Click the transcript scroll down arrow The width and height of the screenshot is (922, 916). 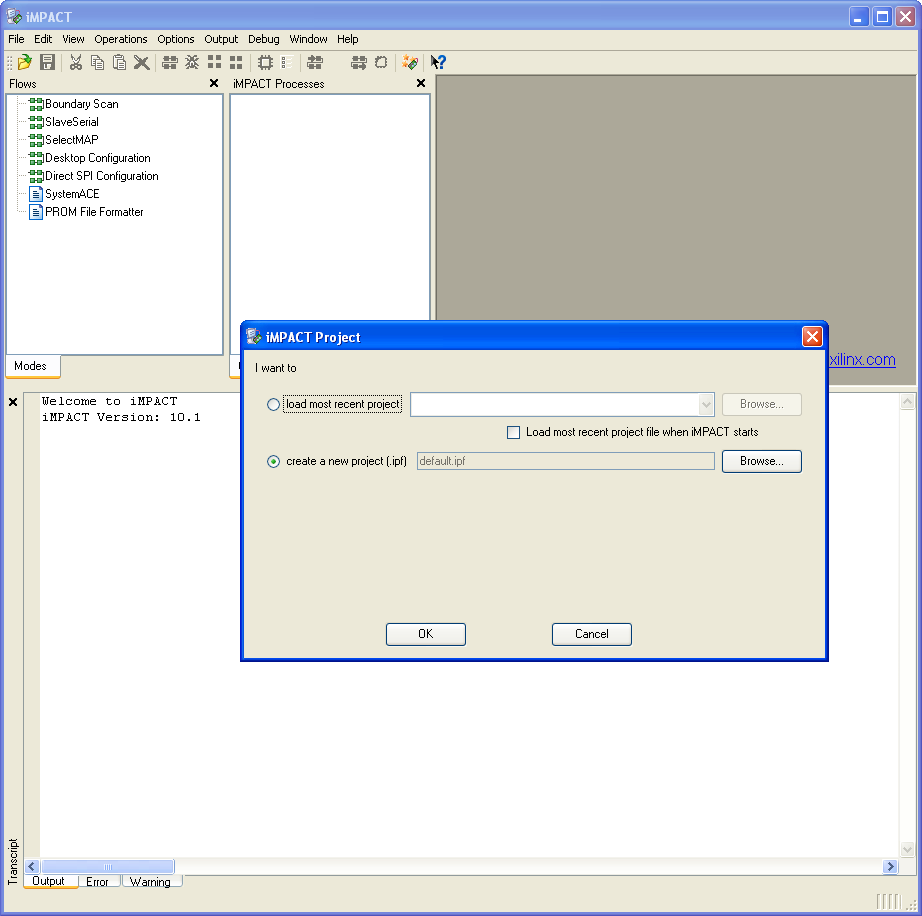pyautogui.click(x=907, y=849)
